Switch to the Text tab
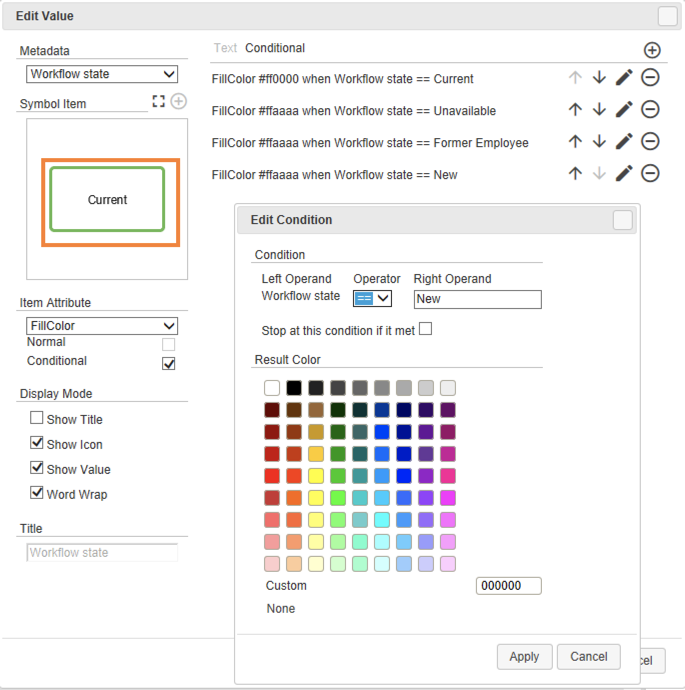The width and height of the screenshot is (685, 690). tap(226, 48)
